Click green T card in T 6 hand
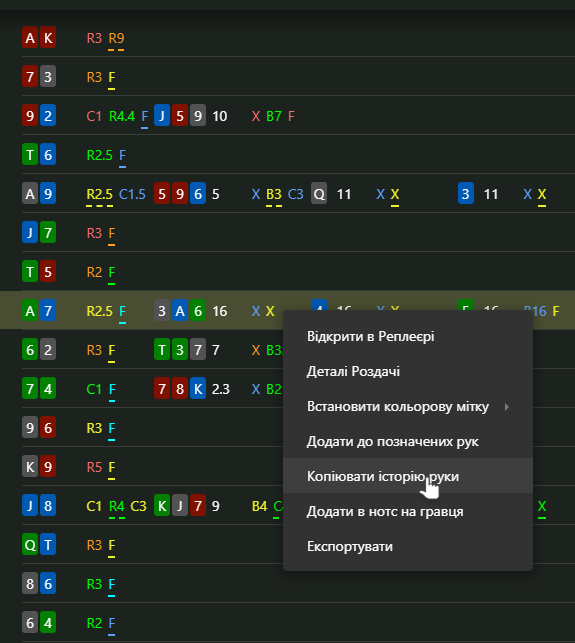Viewport: 575px width, 643px height. coord(30,155)
